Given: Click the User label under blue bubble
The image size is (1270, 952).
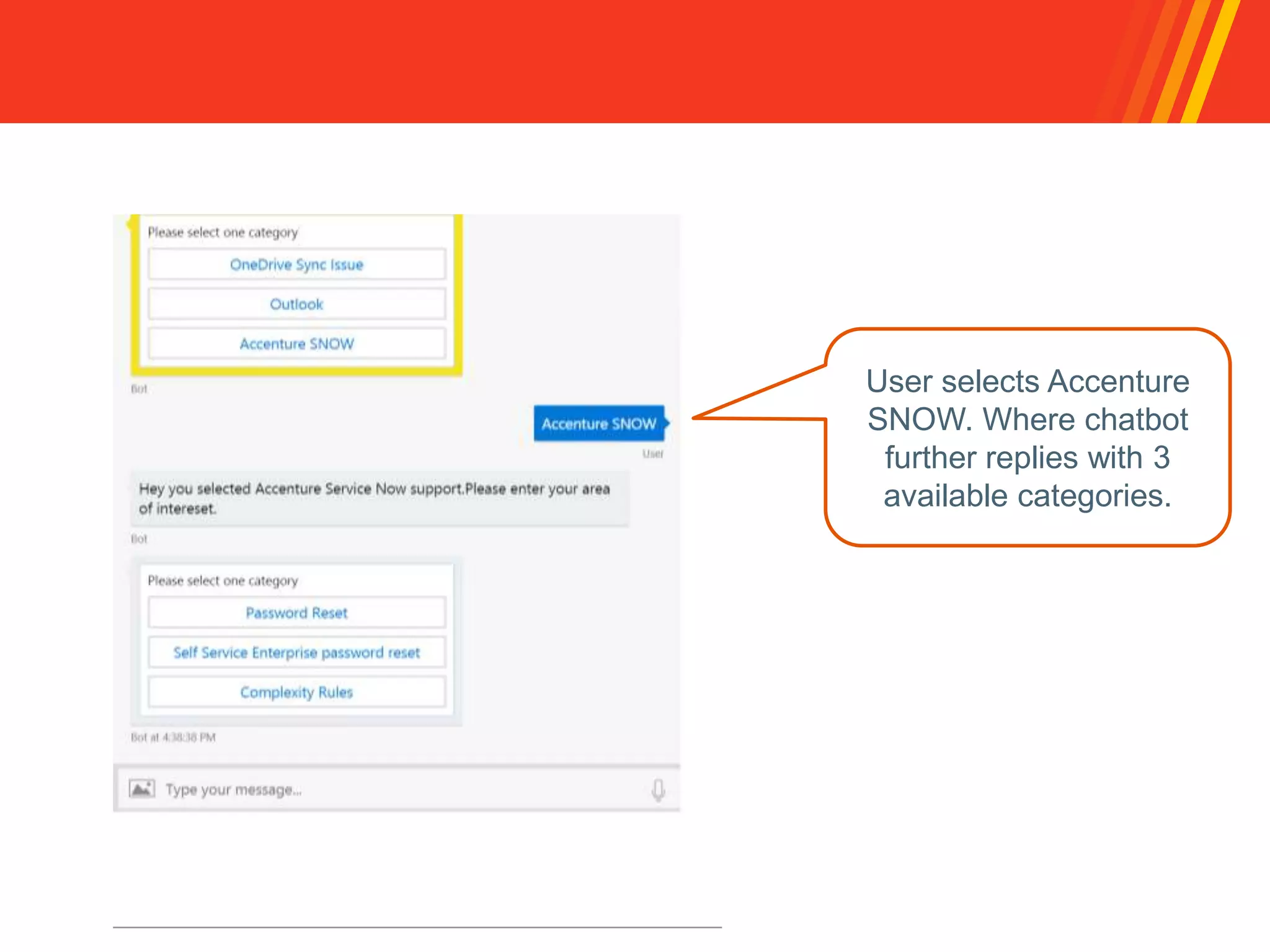Looking at the screenshot, I should coord(652,454).
